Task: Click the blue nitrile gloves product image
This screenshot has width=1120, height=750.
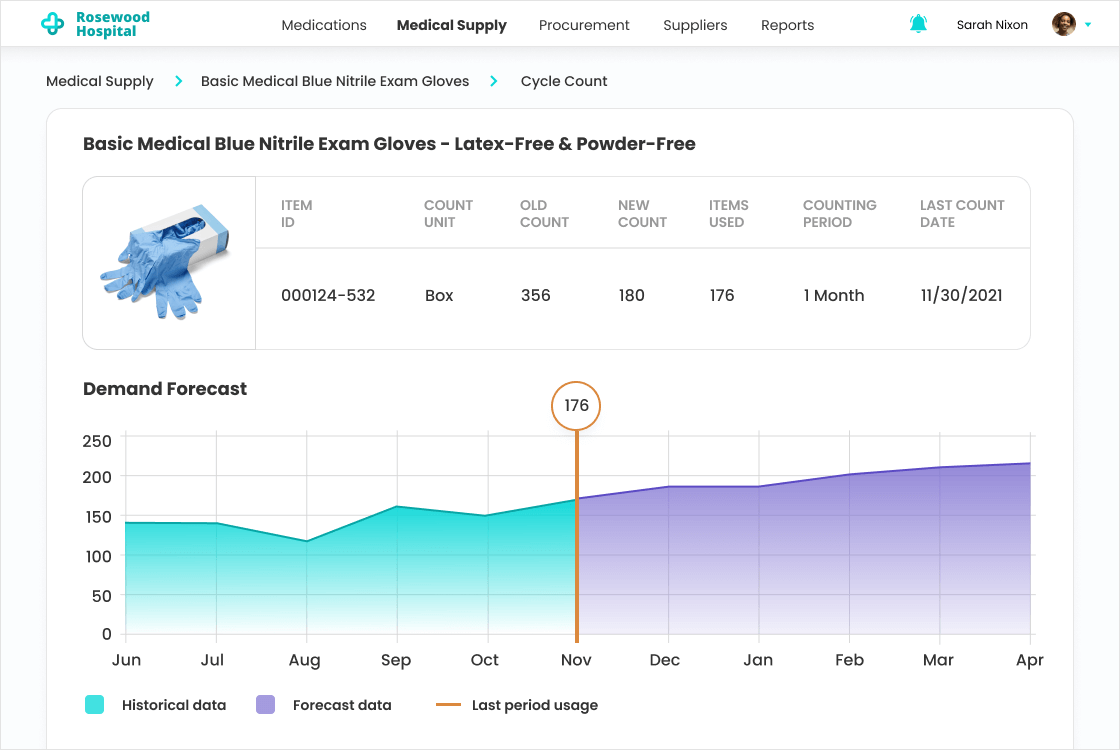Action: tap(168, 263)
